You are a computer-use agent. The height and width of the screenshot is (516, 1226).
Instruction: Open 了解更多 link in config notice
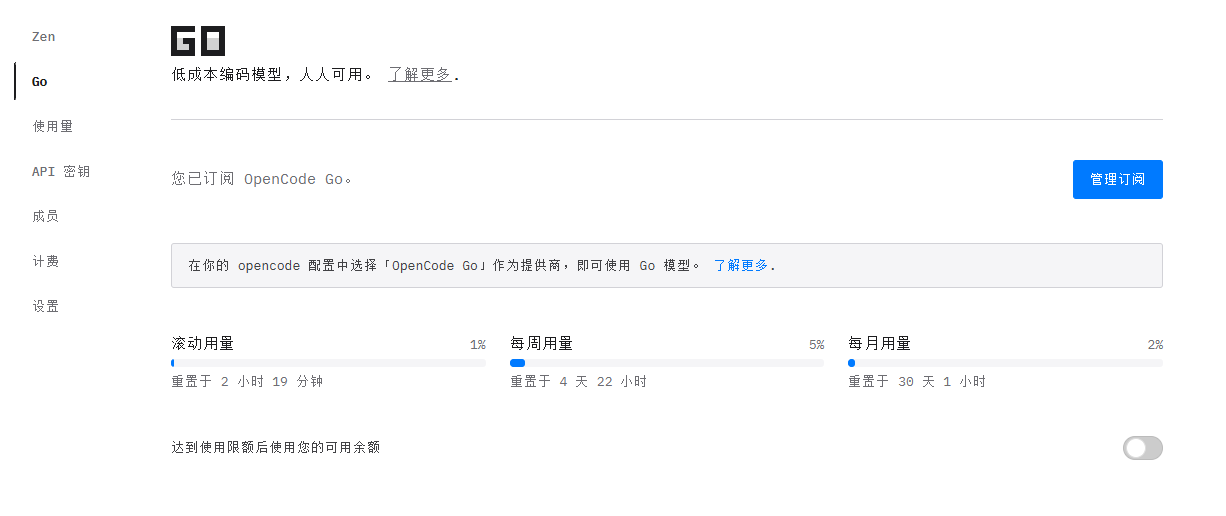click(x=741, y=266)
